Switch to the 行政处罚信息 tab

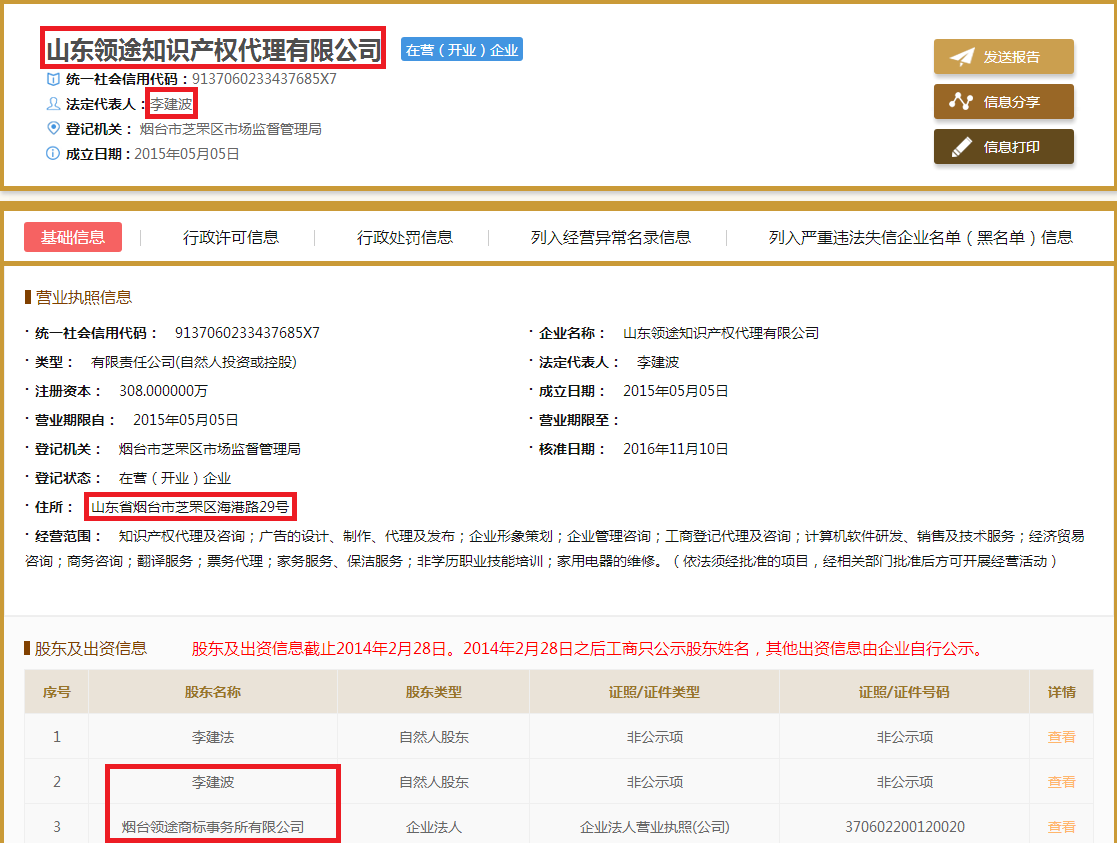405,237
